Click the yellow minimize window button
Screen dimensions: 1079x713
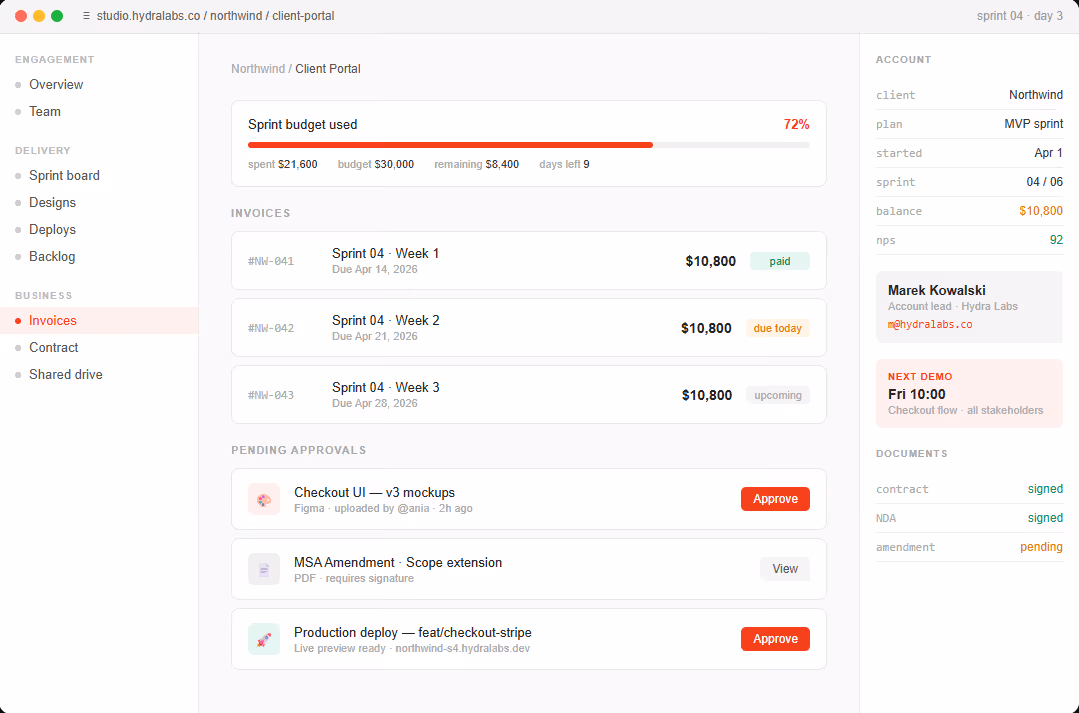click(x=39, y=16)
